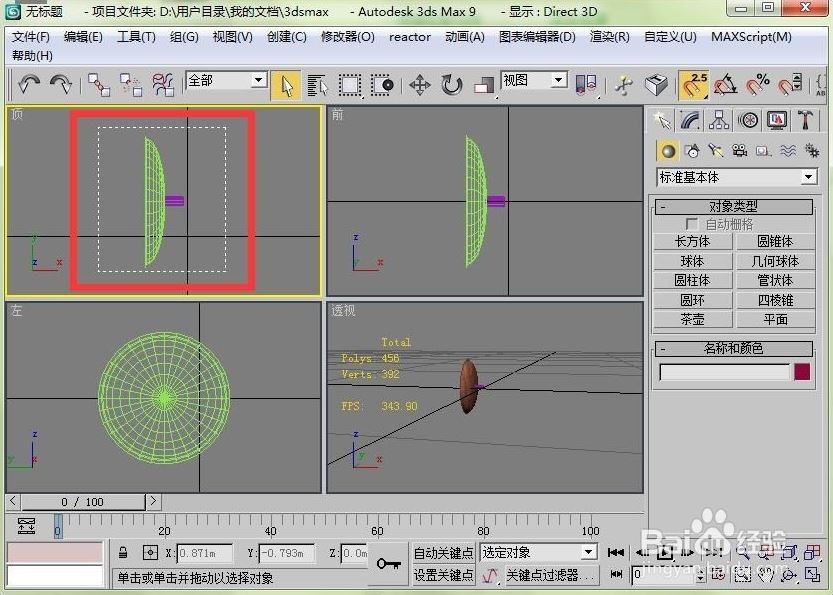Image resolution: width=833 pixels, height=595 pixels.
Task: Open the 编辑(E) menu
Action: coord(83,37)
